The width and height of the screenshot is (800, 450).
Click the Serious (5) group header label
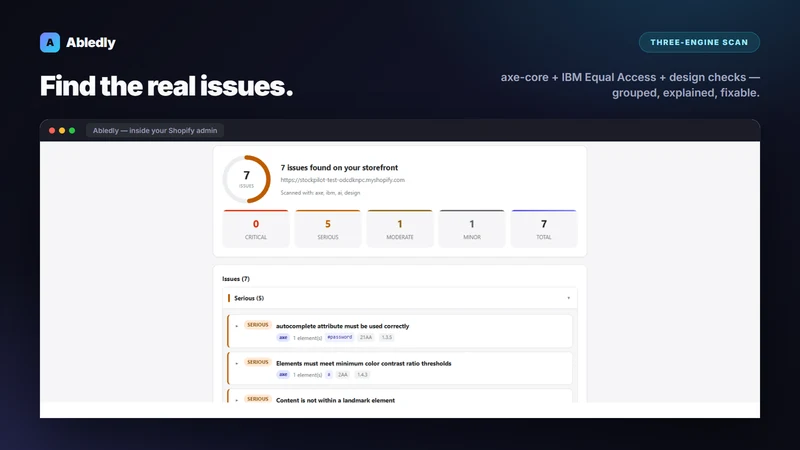249,298
